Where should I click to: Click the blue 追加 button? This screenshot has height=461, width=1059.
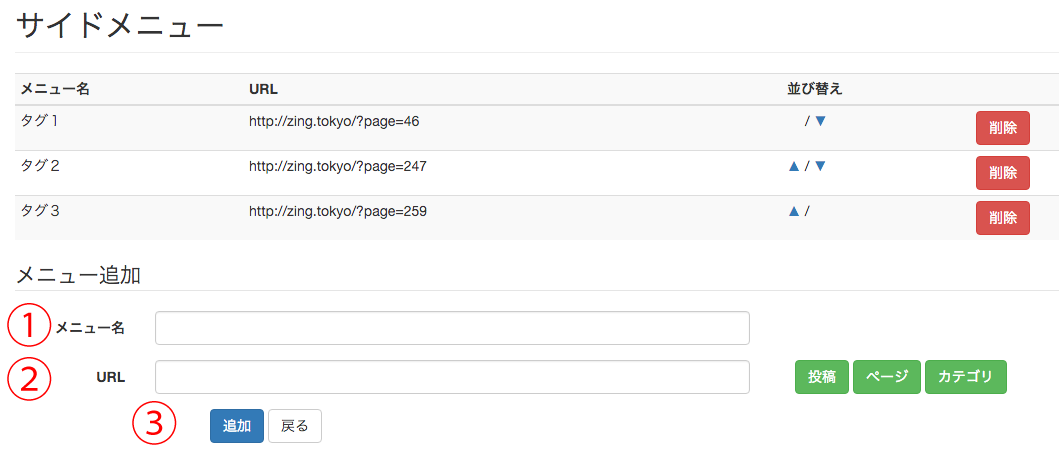click(x=237, y=426)
